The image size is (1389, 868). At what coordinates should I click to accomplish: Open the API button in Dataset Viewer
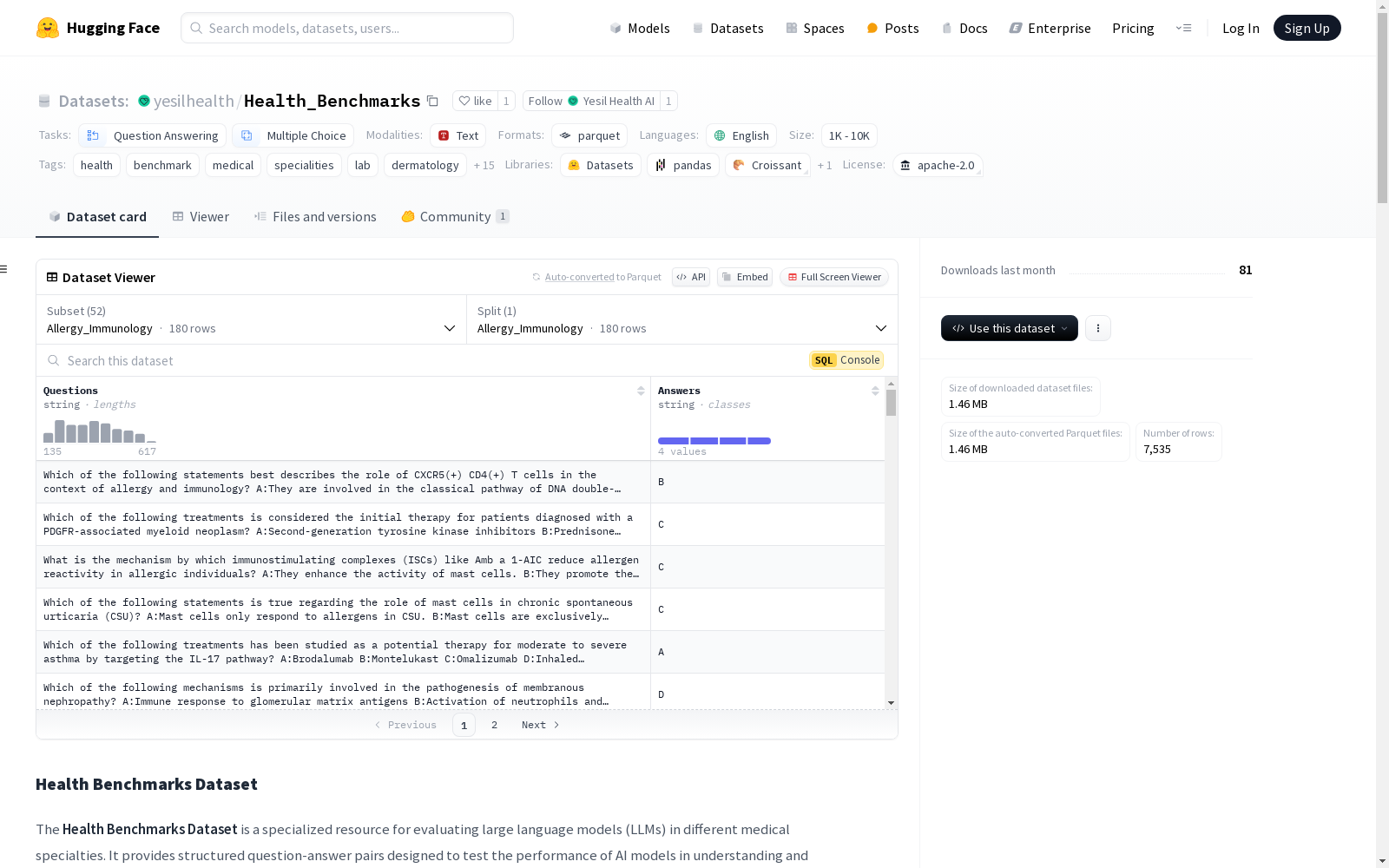tap(691, 277)
